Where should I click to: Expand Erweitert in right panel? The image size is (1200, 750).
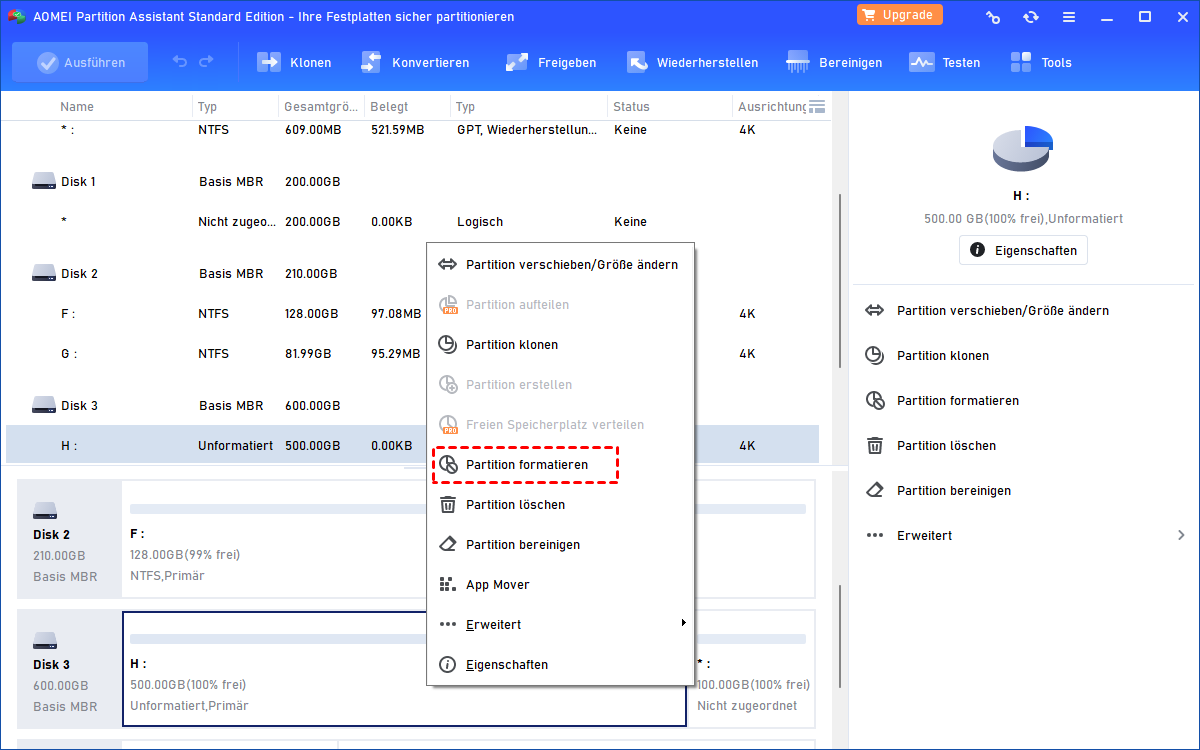(x=1024, y=536)
